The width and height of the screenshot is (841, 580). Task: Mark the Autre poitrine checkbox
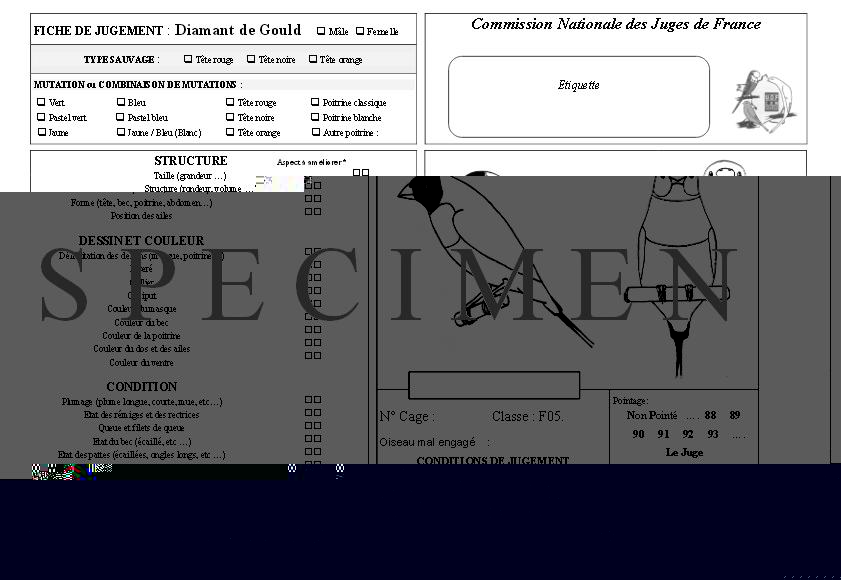[315, 132]
